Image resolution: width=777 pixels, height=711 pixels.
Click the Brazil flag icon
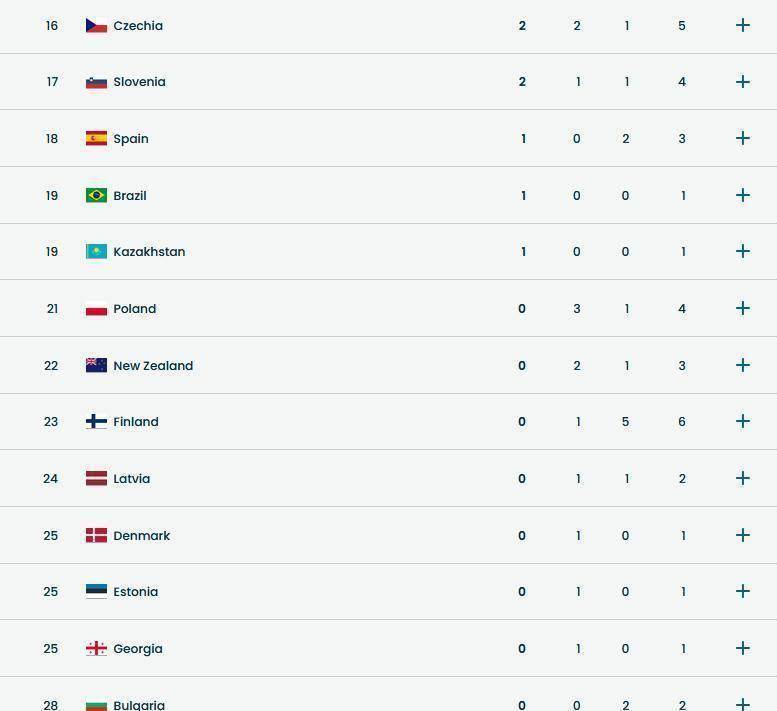(96, 196)
